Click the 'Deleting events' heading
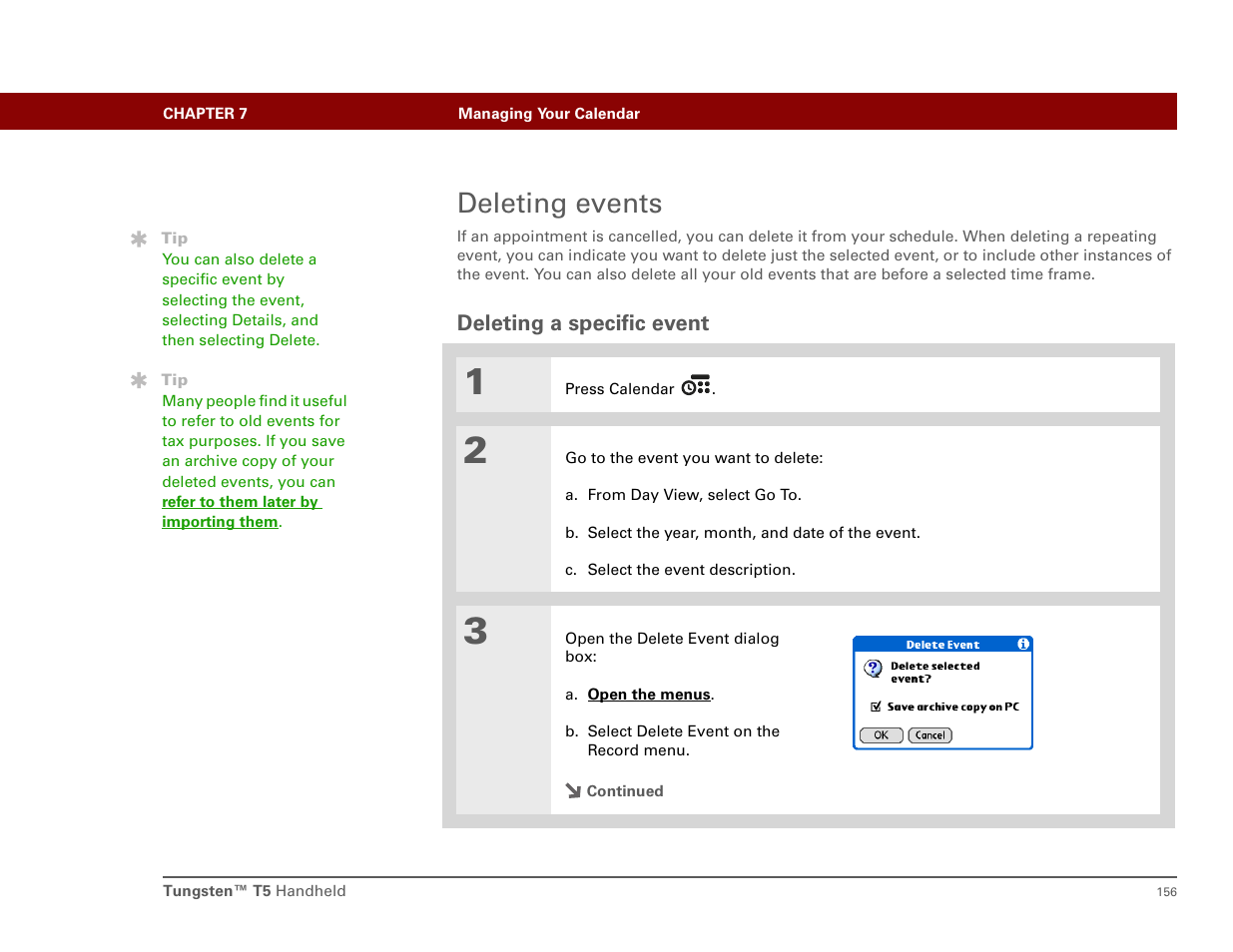This screenshot has width=1233, height=952. pos(559,204)
